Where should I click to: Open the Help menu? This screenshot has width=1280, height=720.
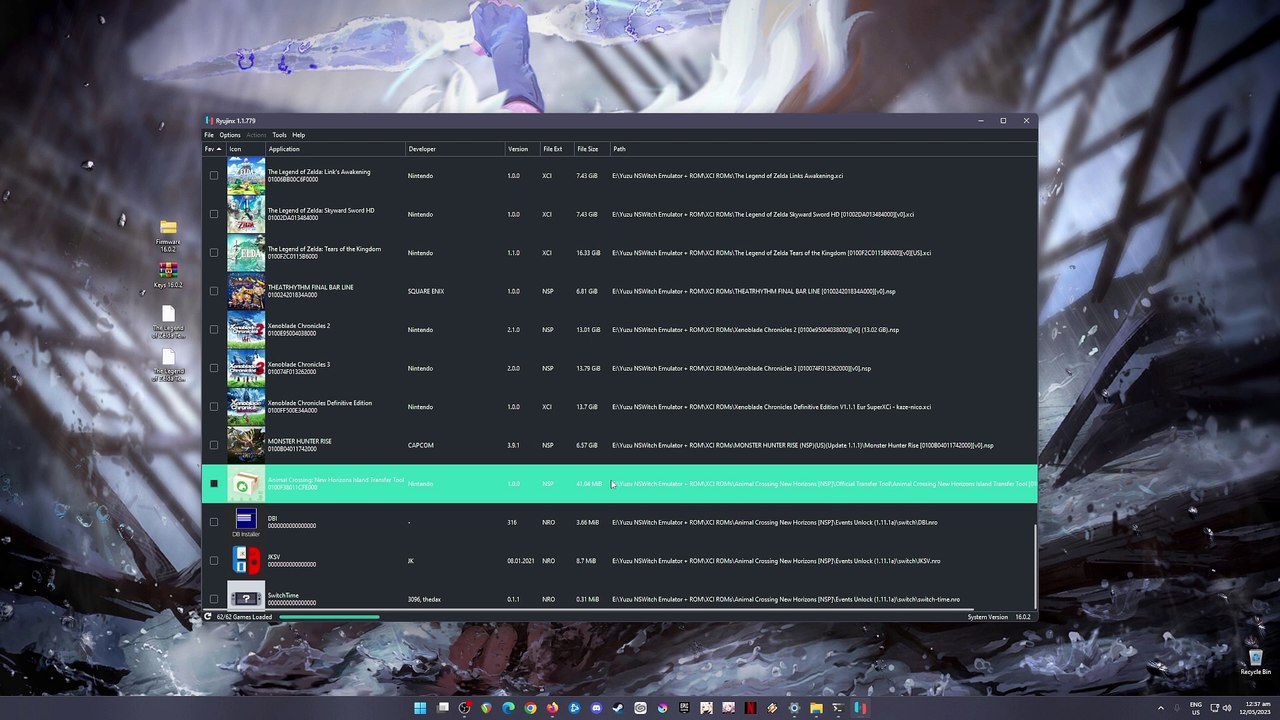point(299,135)
